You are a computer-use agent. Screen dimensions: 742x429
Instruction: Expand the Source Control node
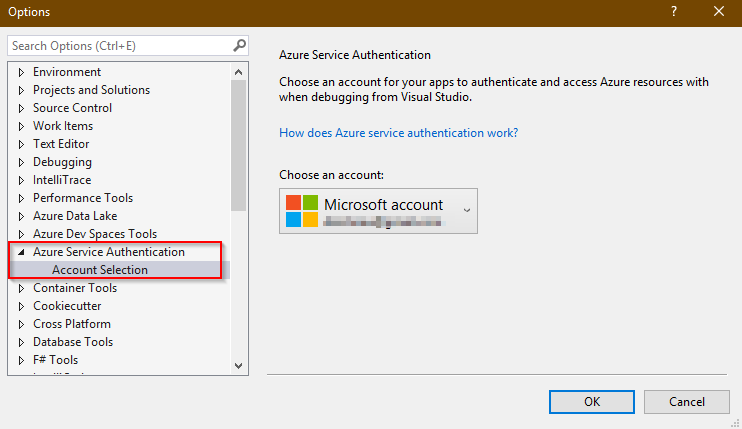(x=21, y=108)
